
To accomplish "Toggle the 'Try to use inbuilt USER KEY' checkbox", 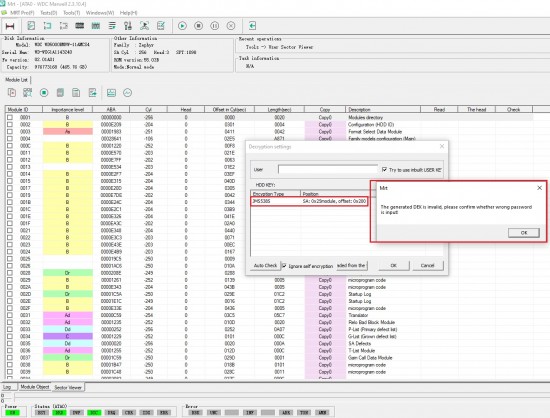I will [x=384, y=169].
